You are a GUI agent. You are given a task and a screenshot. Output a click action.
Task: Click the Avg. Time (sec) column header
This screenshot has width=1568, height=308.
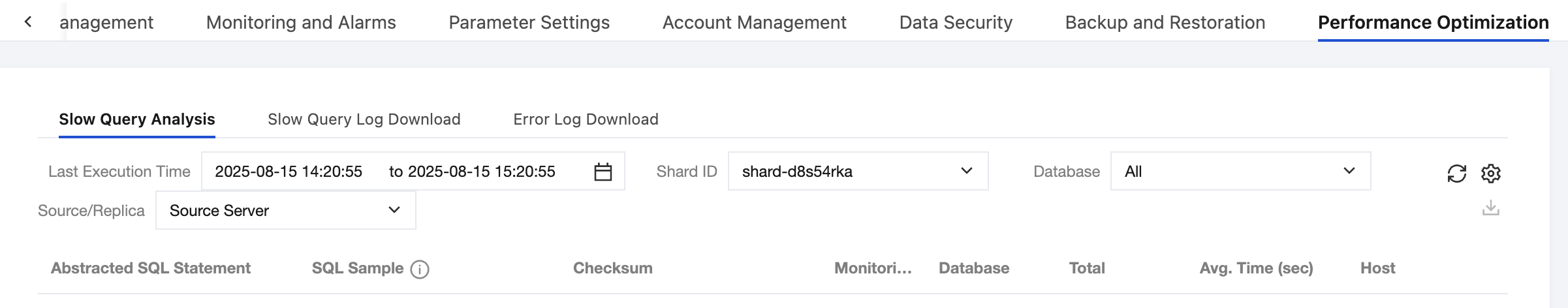coord(1256,268)
